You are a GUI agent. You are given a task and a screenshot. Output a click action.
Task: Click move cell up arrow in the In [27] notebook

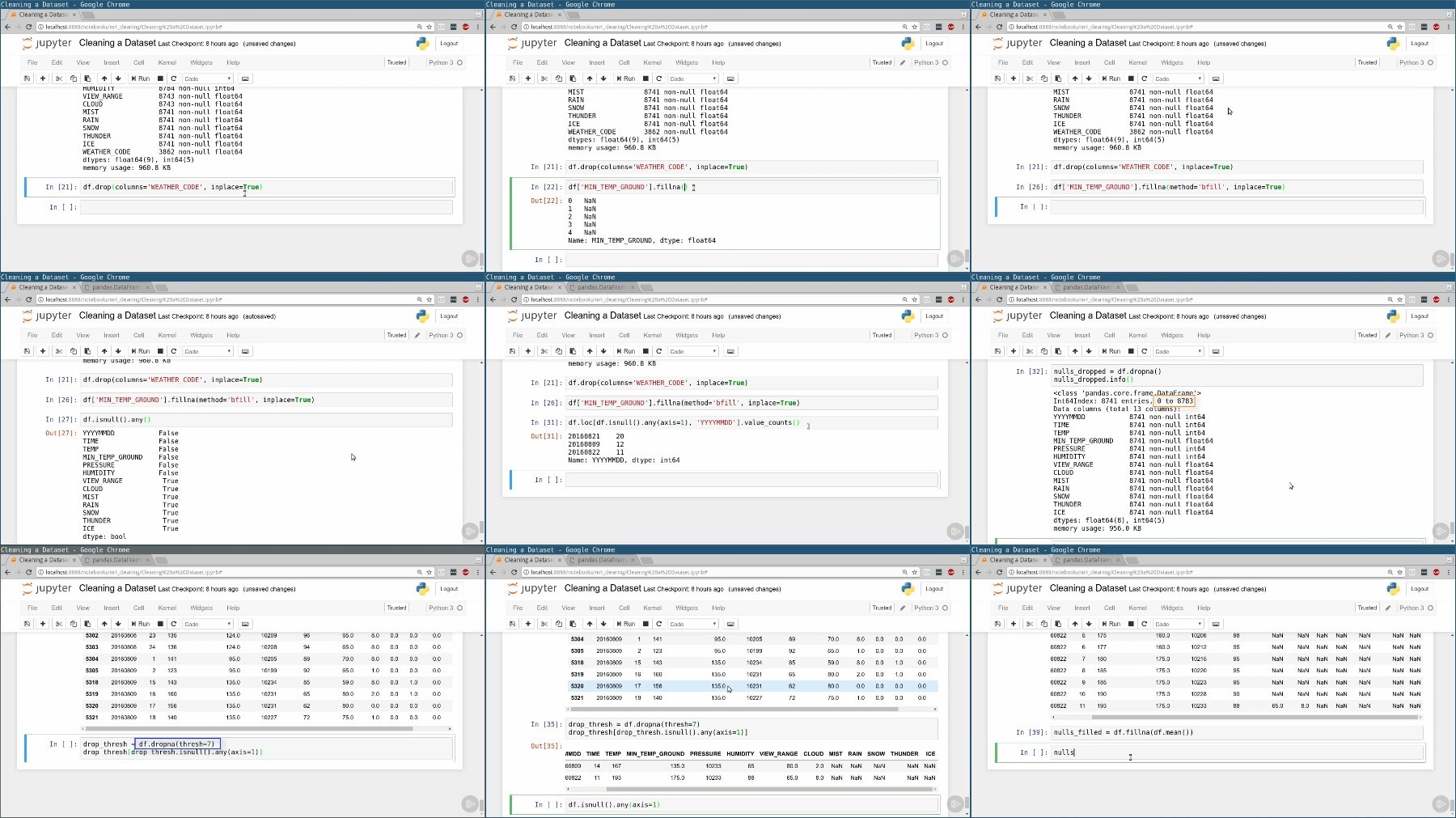point(104,351)
